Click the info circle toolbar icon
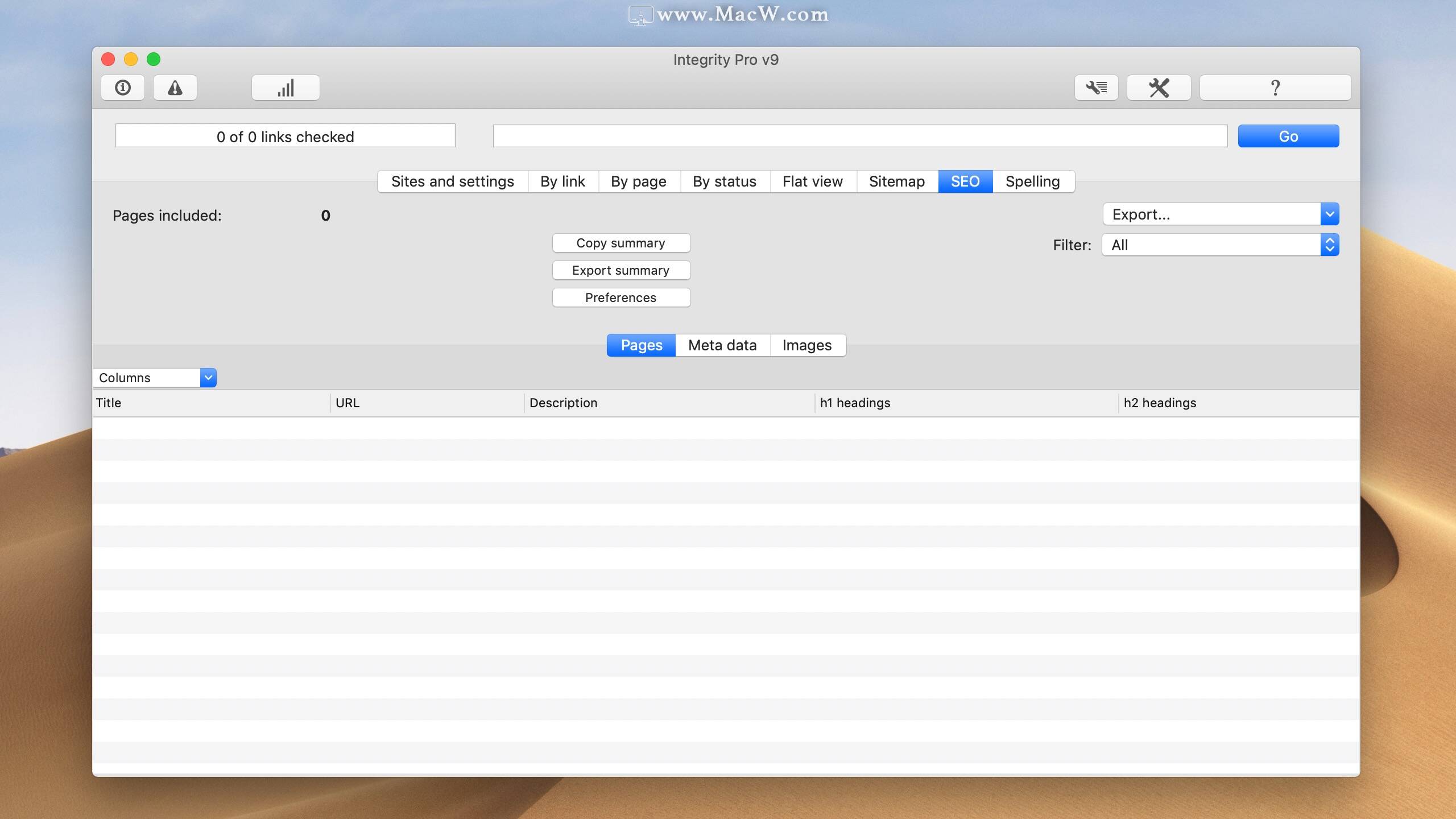Screen dimensions: 1456x819 [x=123, y=88]
